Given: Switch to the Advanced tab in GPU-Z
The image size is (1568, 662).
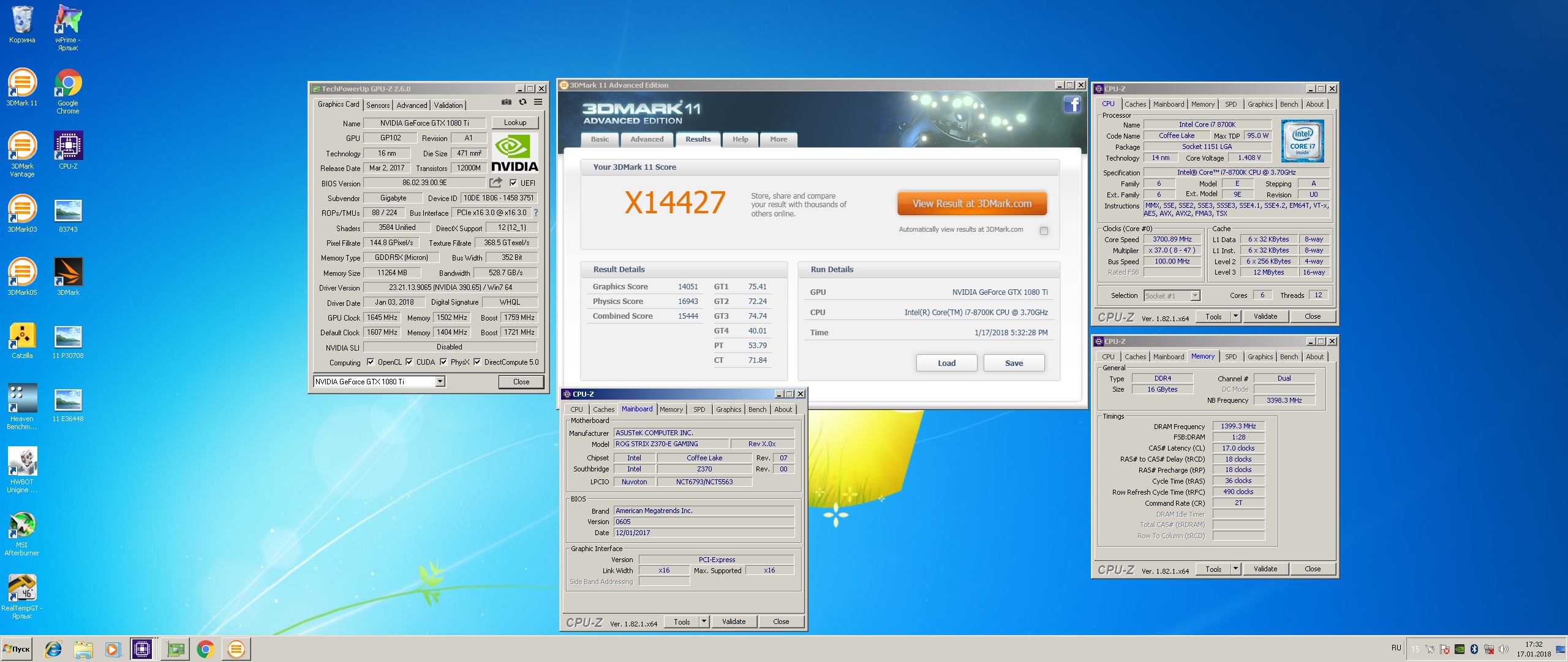Looking at the screenshot, I should point(412,105).
